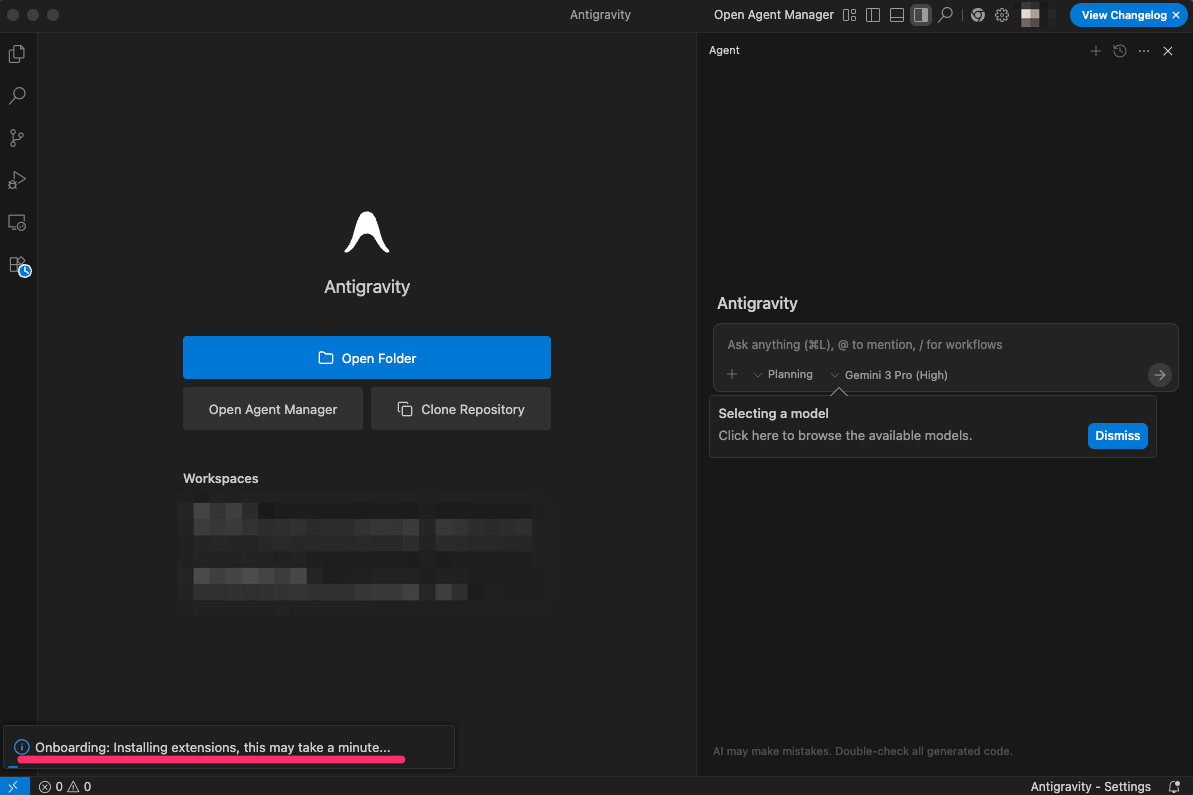Open the Planning mode dropdown

(x=783, y=374)
